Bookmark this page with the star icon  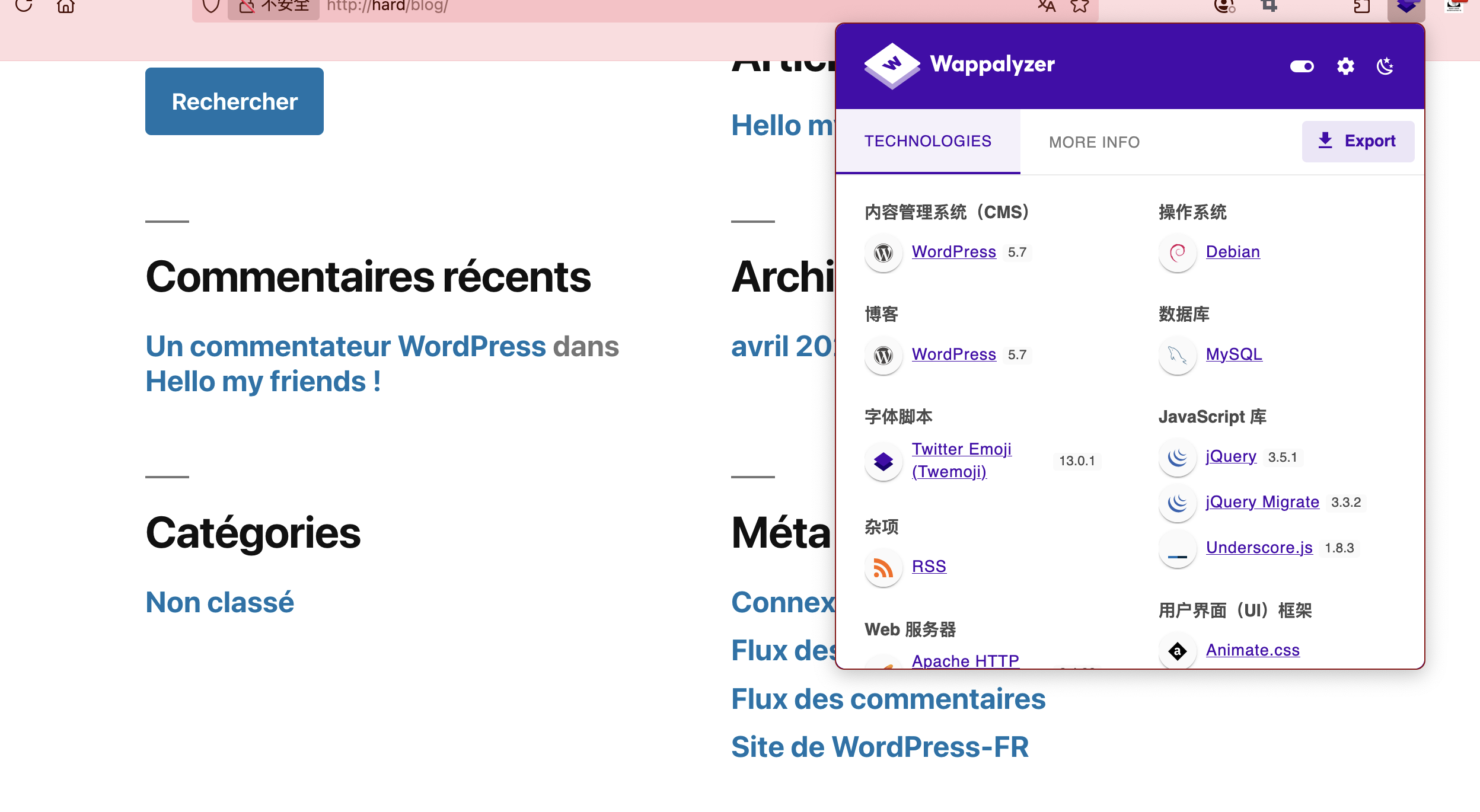pos(1080,6)
